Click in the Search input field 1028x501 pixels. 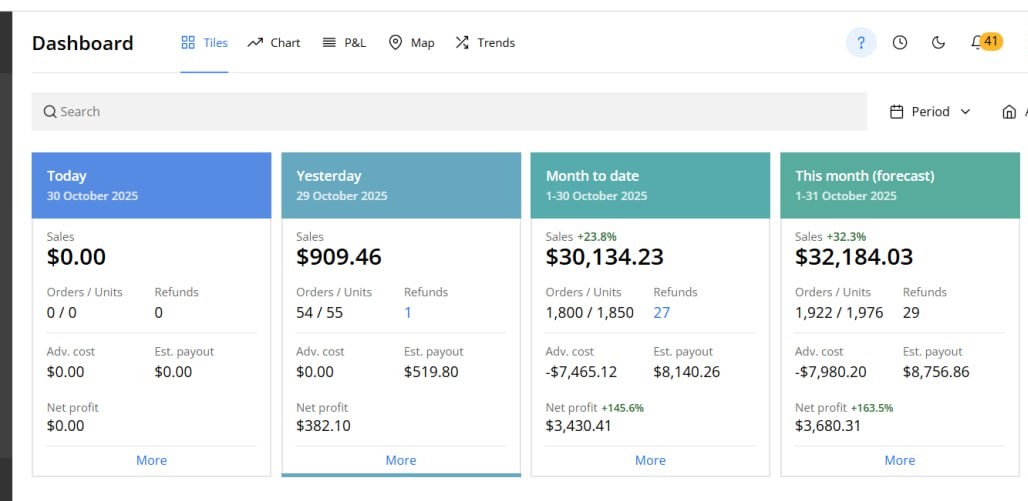point(450,112)
